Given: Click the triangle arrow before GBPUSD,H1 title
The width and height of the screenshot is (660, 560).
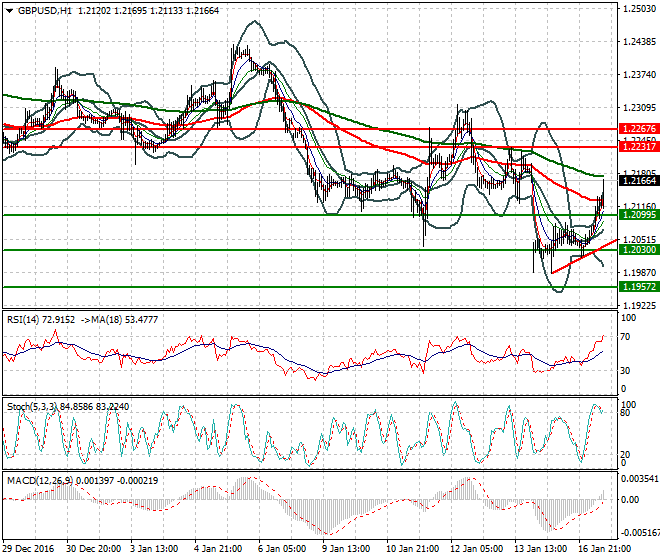Looking at the screenshot, I should coord(9,11).
